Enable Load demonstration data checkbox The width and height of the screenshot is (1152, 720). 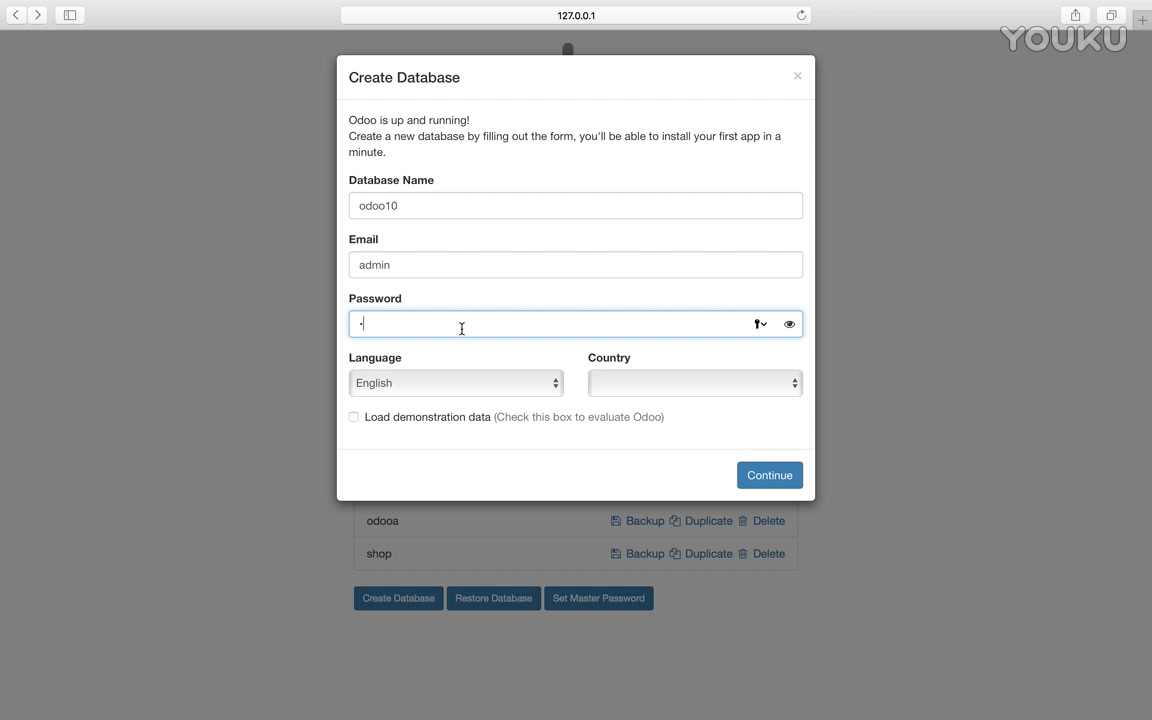pyautogui.click(x=354, y=417)
